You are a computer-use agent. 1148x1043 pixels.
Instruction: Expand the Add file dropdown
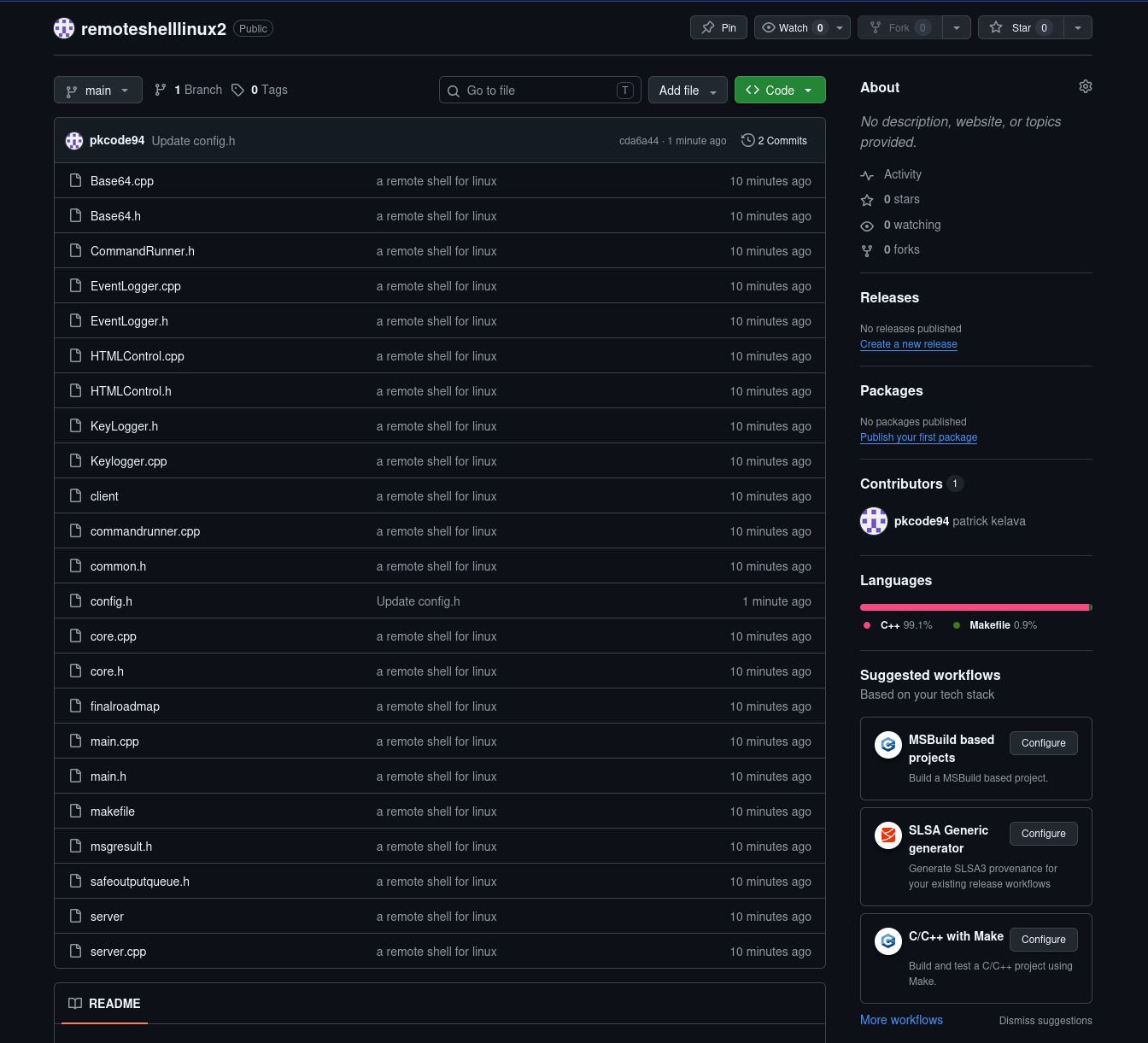(x=688, y=90)
